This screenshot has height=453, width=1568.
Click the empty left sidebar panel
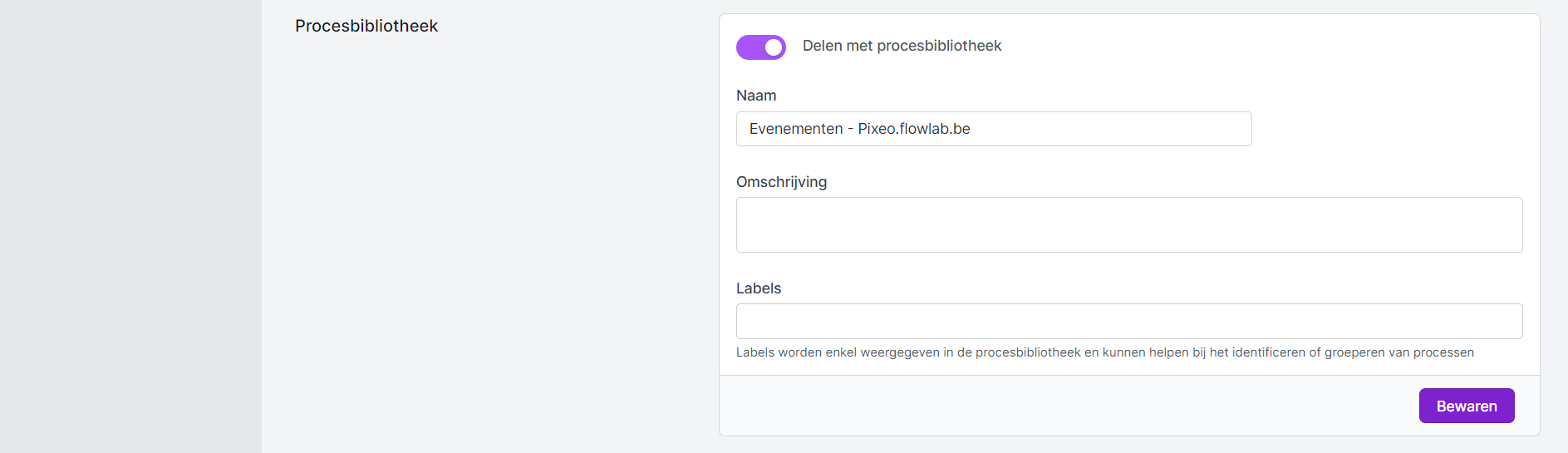130,226
